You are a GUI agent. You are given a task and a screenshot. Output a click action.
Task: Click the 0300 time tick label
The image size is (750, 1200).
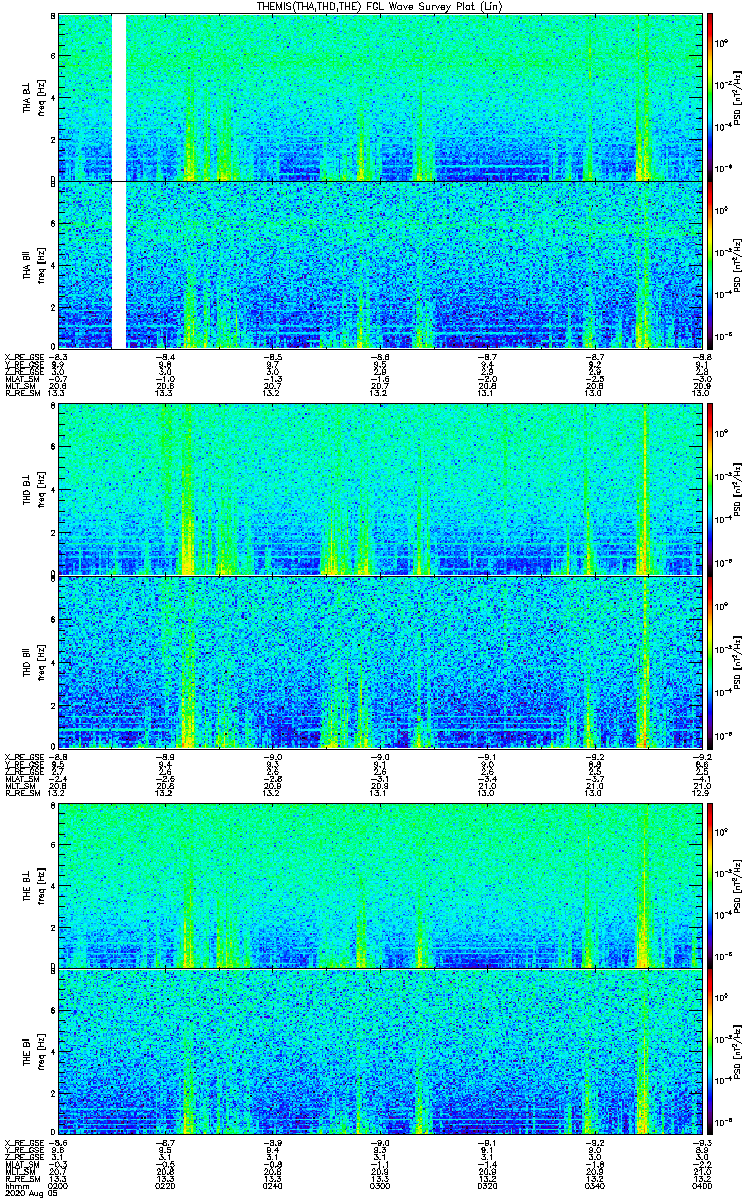point(381,1184)
